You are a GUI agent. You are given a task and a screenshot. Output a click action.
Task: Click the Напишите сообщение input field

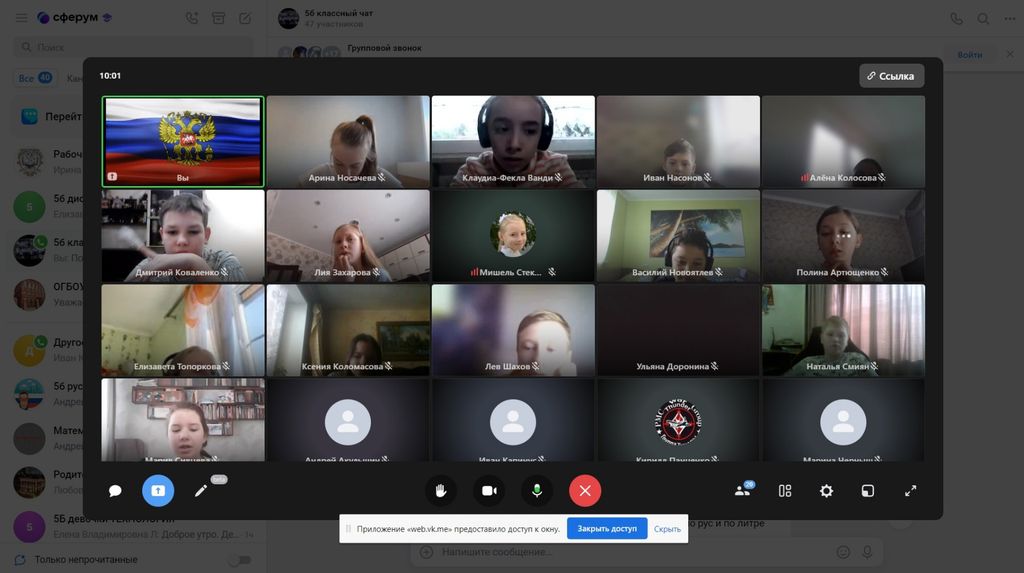click(633, 552)
